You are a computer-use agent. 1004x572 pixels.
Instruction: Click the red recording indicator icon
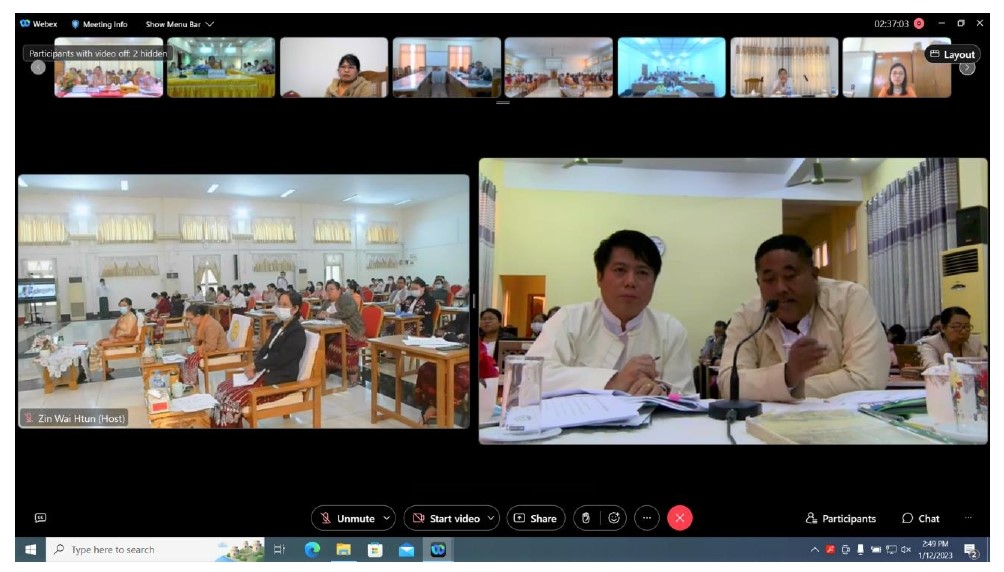(919, 23)
